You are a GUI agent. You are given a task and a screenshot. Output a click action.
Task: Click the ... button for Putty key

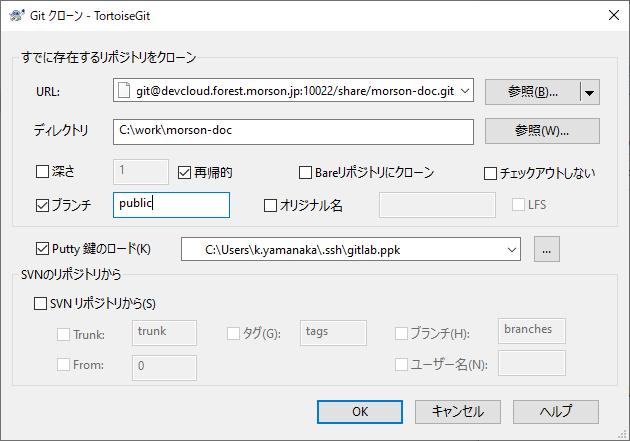[x=547, y=248]
